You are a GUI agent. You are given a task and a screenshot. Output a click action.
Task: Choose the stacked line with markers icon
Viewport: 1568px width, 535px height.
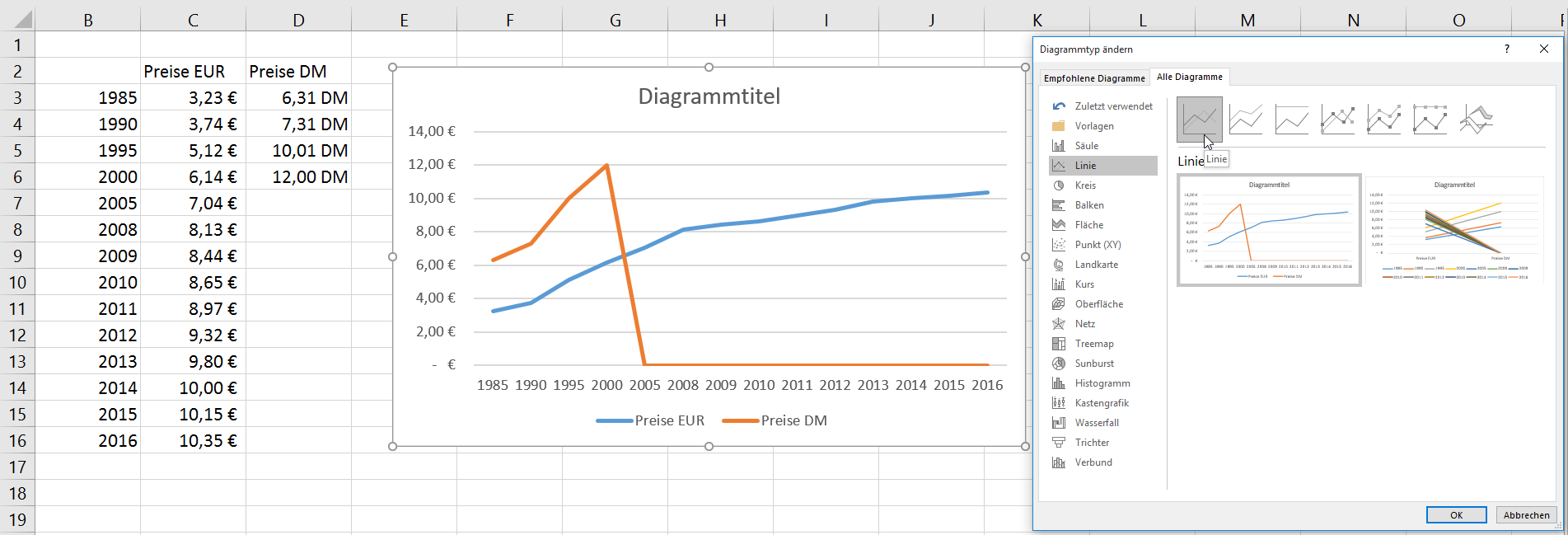pyautogui.click(x=1383, y=120)
